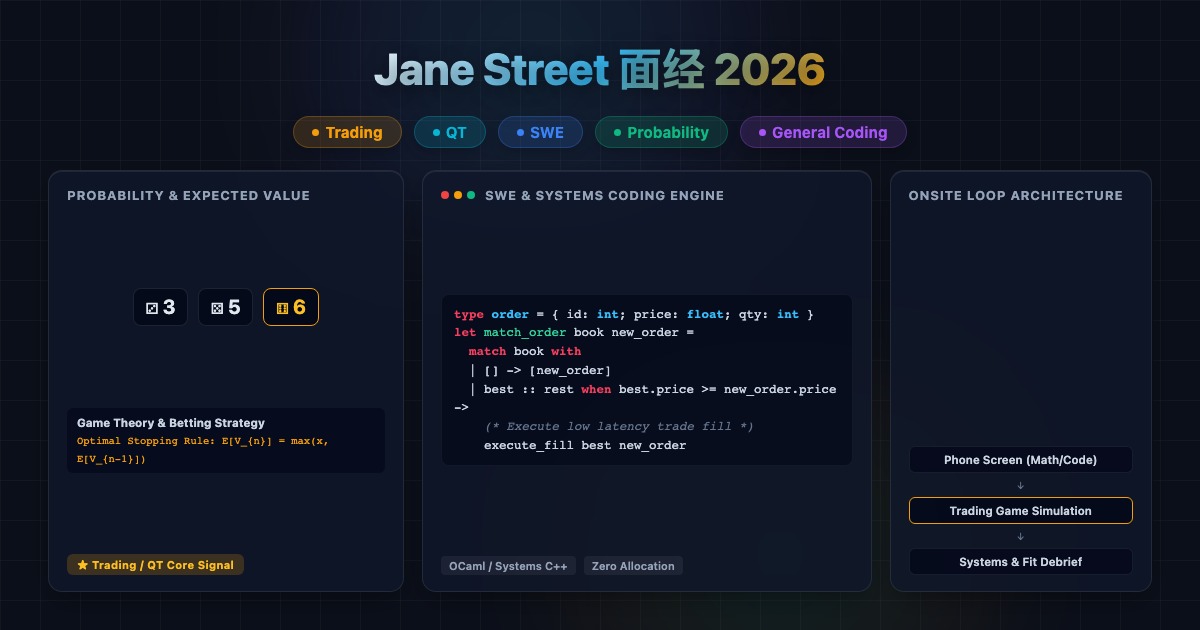Click the green dot in Probability pill

(x=617, y=132)
